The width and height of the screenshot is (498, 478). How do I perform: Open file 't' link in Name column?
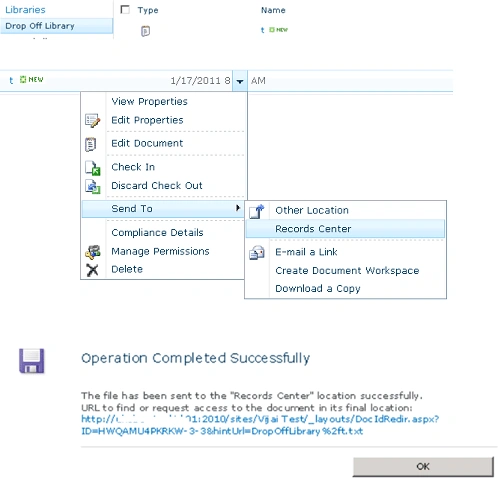pyautogui.click(x=262, y=30)
